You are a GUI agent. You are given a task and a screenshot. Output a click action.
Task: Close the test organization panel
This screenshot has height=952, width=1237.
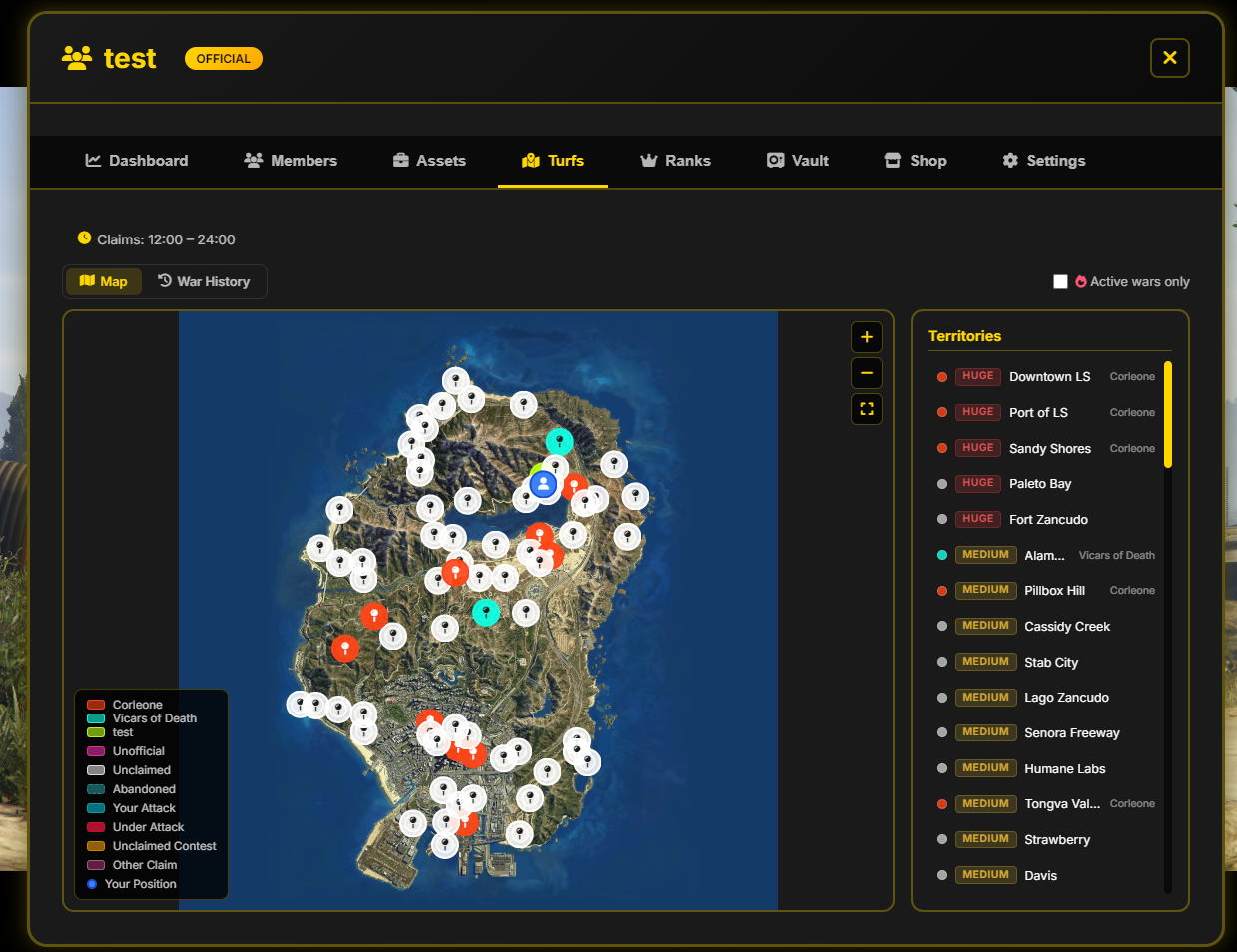pyautogui.click(x=1169, y=58)
